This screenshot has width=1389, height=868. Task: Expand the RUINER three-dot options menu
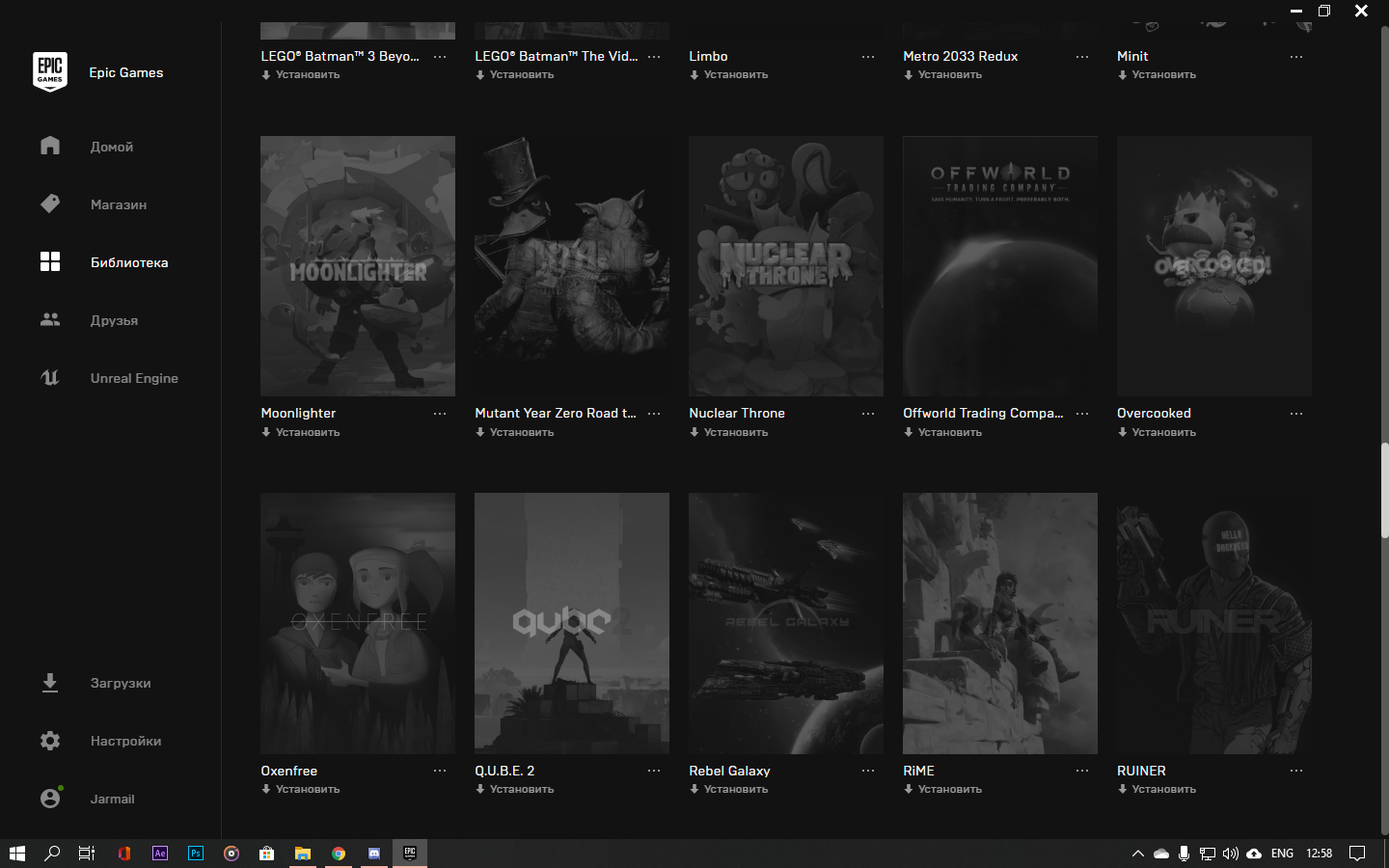click(1296, 771)
